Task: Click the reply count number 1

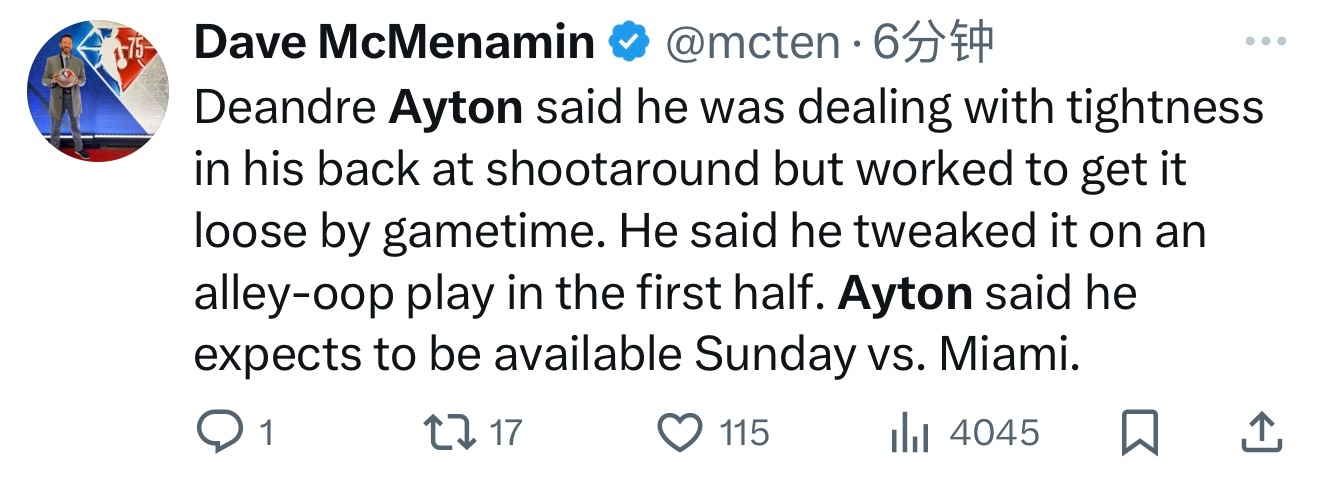Action: point(266,433)
